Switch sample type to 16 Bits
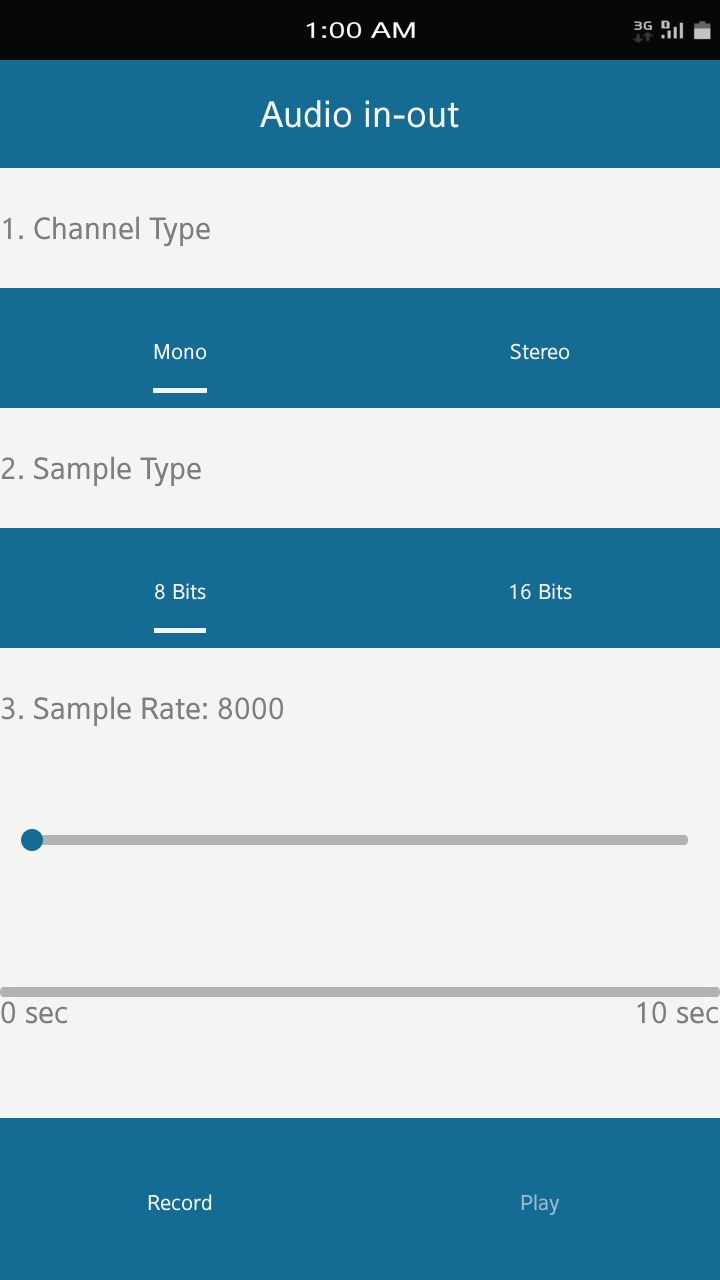Viewport: 720px width, 1280px height. [x=540, y=592]
